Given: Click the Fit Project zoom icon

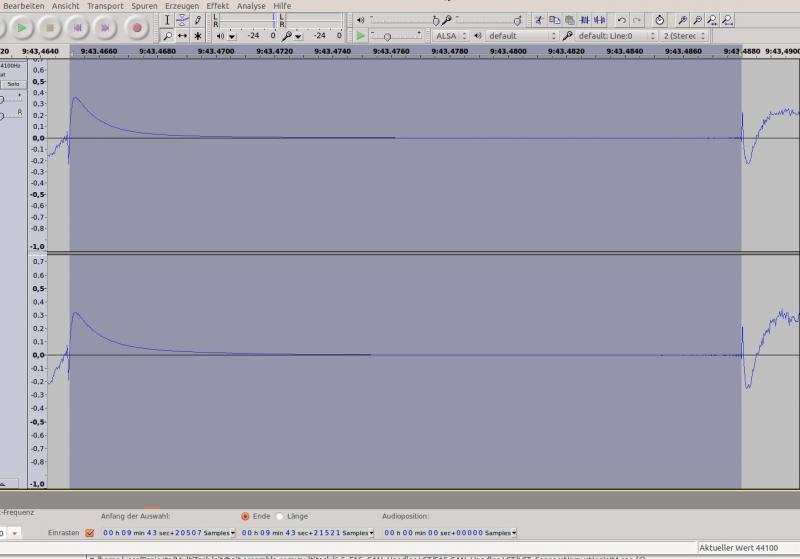Looking at the screenshot, I should tap(728, 20).
